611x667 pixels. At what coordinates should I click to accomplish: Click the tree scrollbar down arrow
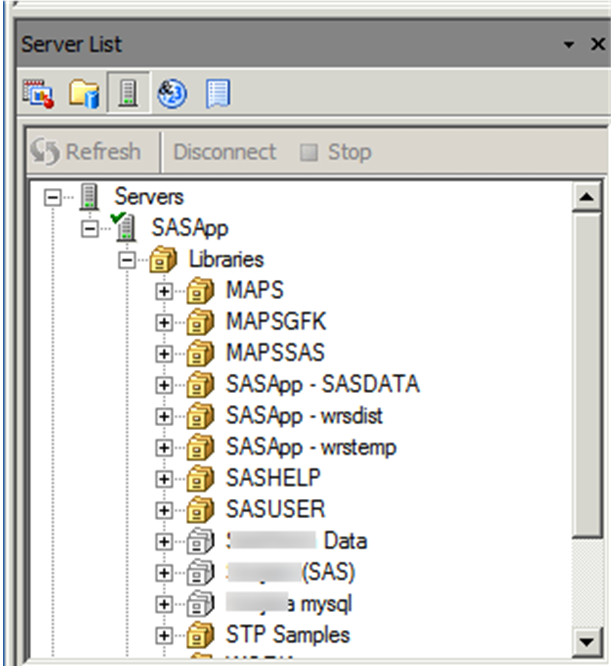(x=587, y=641)
